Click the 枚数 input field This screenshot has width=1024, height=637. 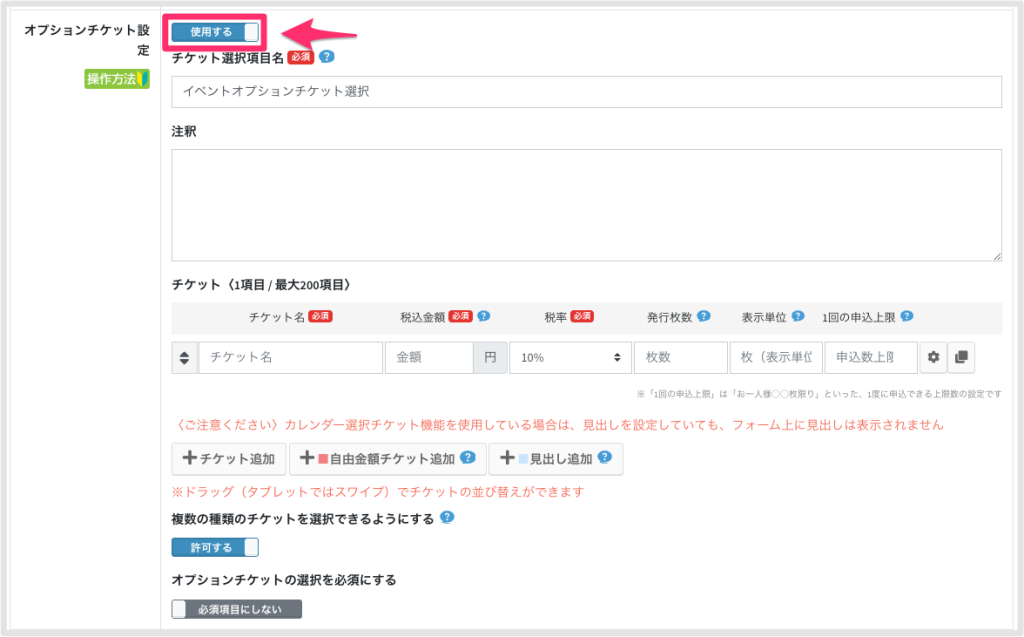click(680, 357)
